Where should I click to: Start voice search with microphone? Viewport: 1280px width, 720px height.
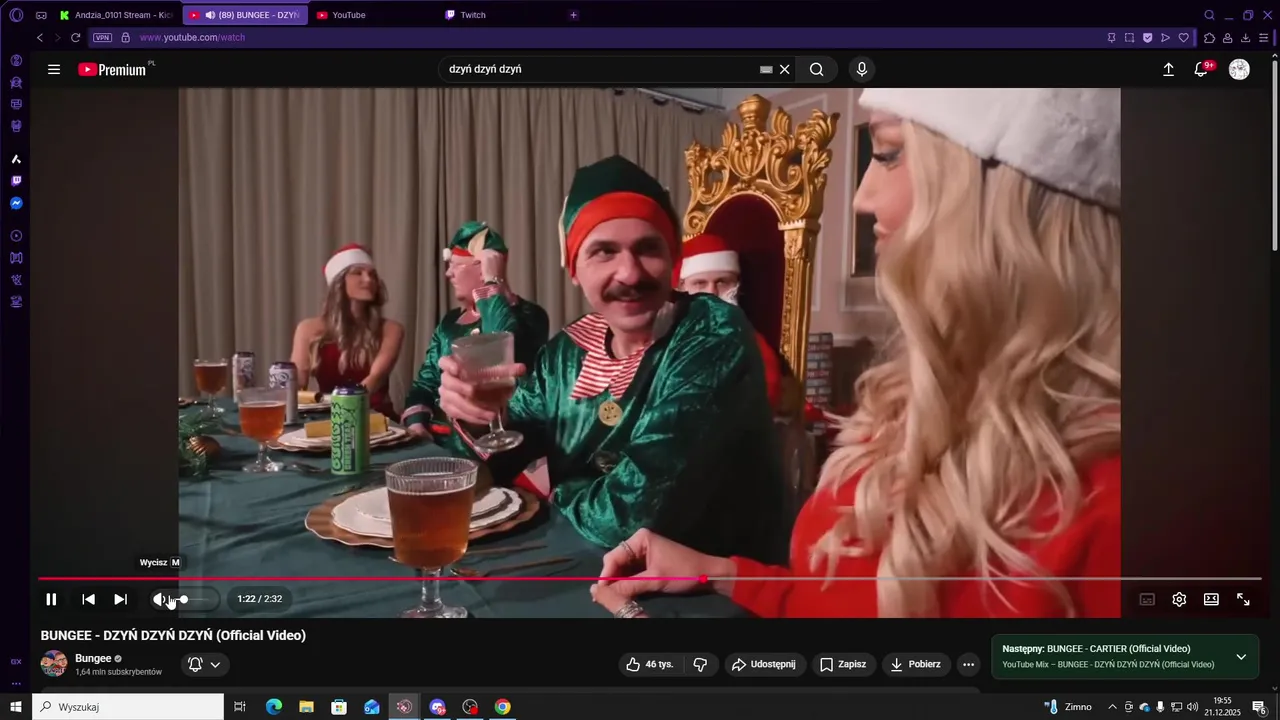click(862, 69)
